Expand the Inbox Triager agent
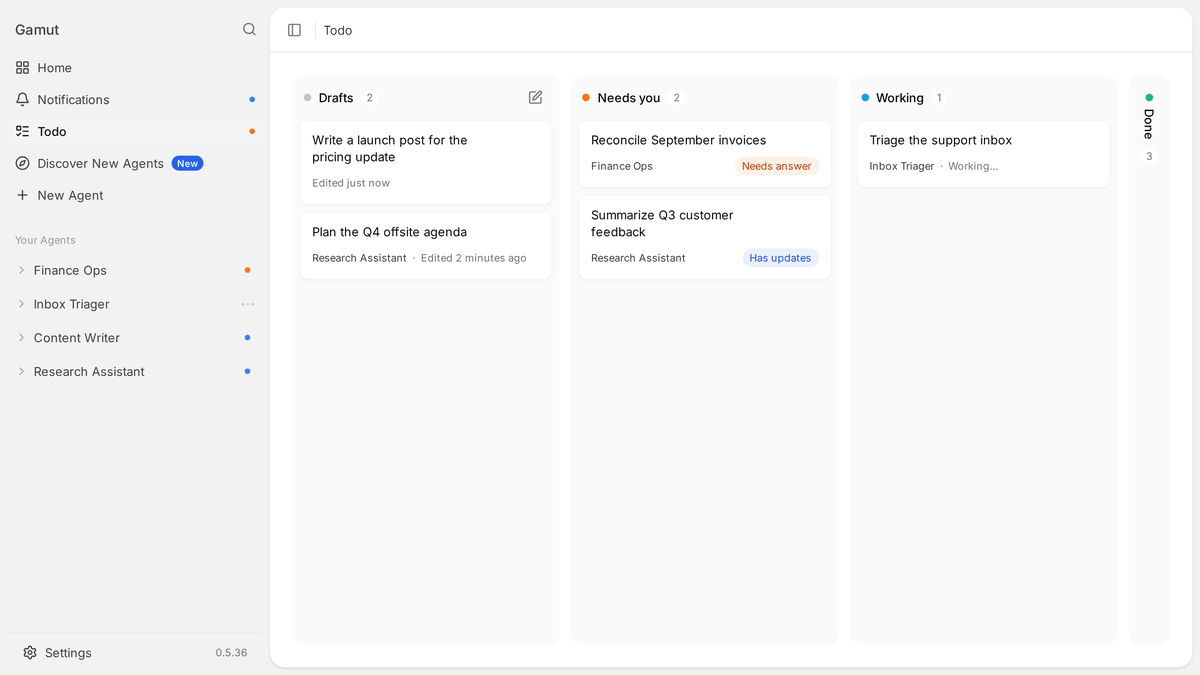 click(x=21, y=304)
